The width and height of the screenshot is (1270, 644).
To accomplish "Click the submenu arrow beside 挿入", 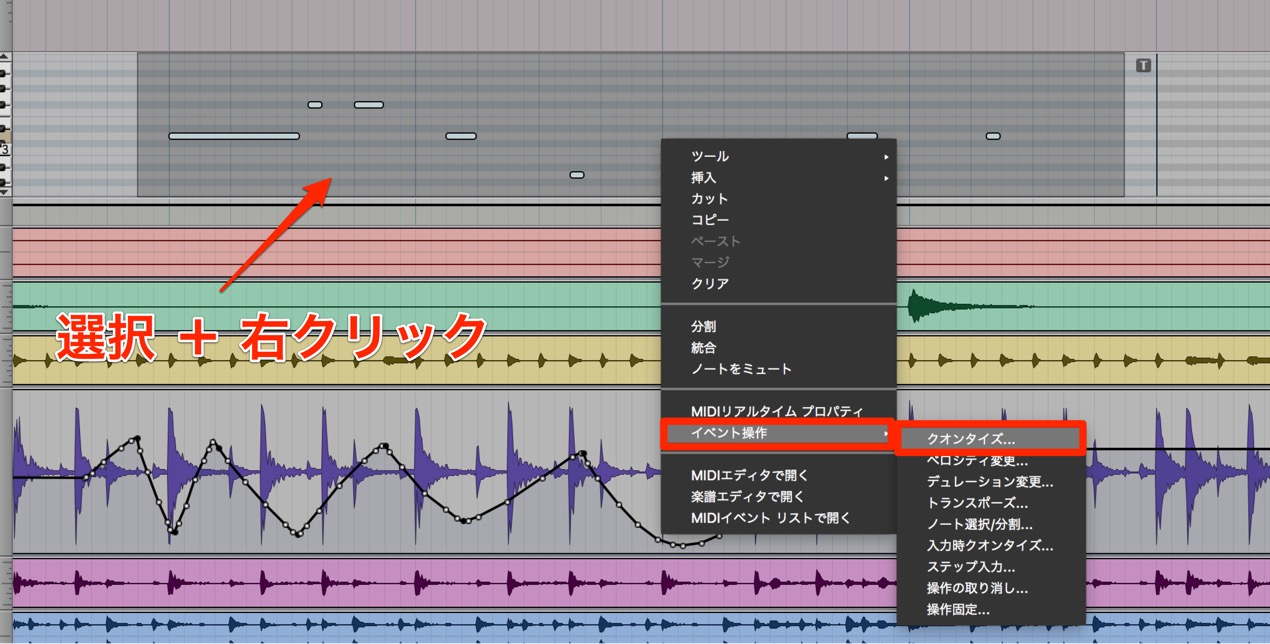I will (x=886, y=178).
